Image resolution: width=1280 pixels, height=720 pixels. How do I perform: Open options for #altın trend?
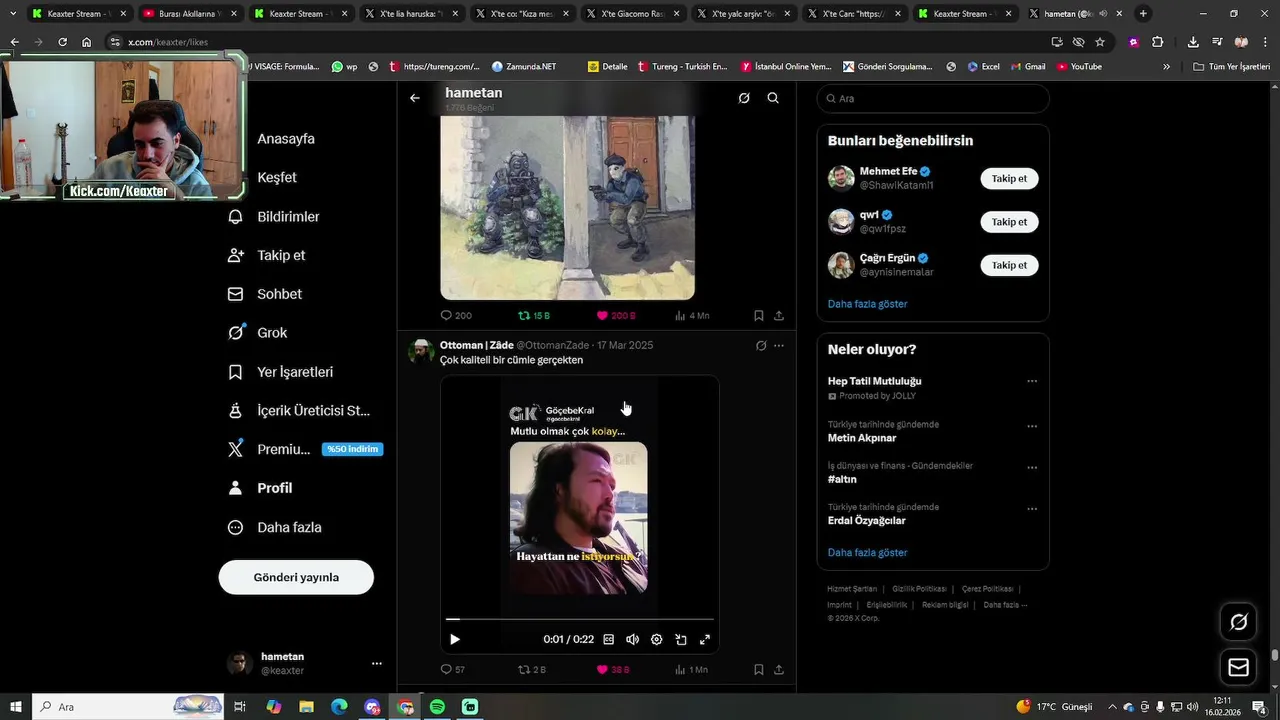1032,467
